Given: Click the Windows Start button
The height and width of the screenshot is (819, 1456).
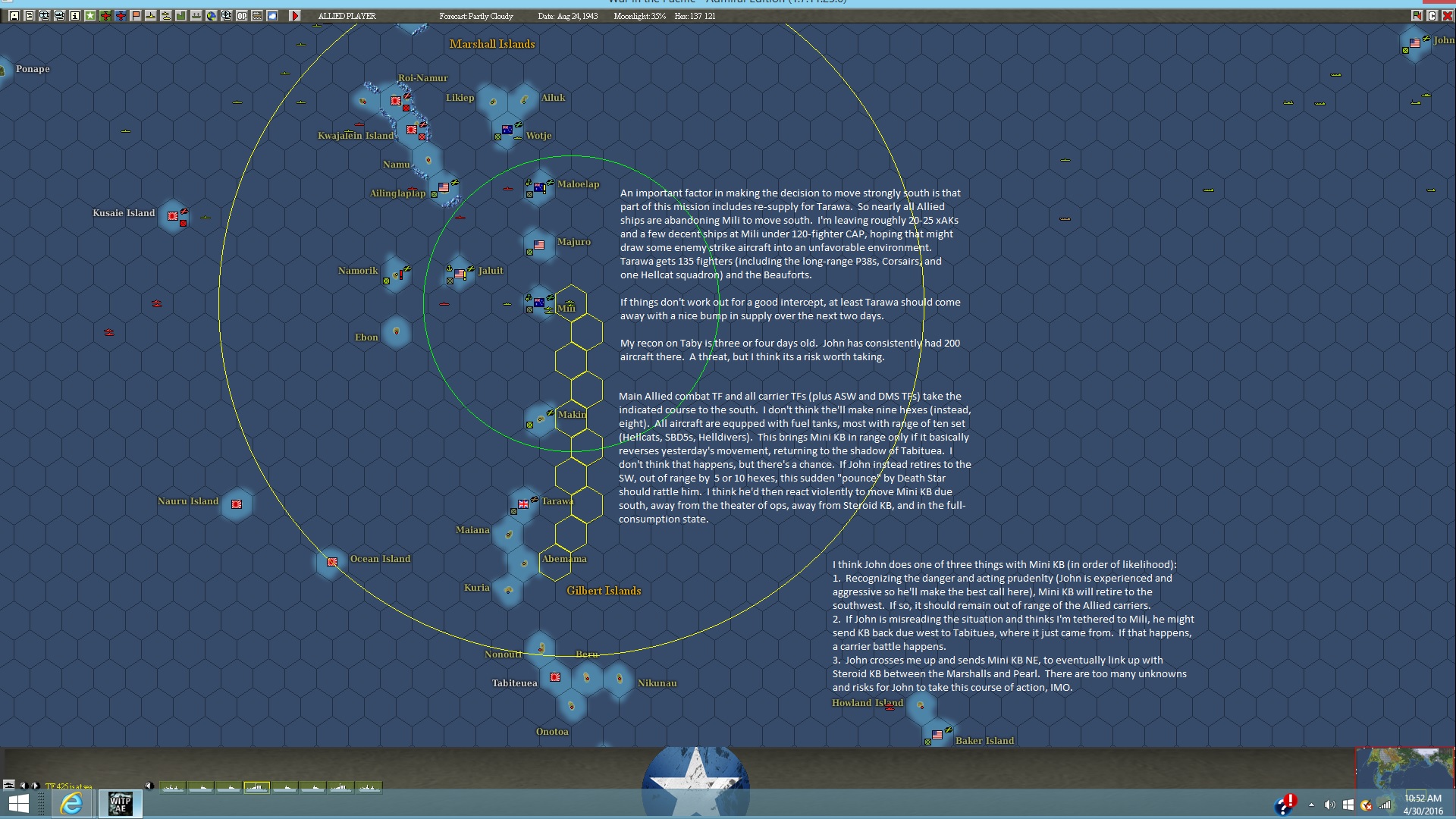Looking at the screenshot, I should [18, 804].
